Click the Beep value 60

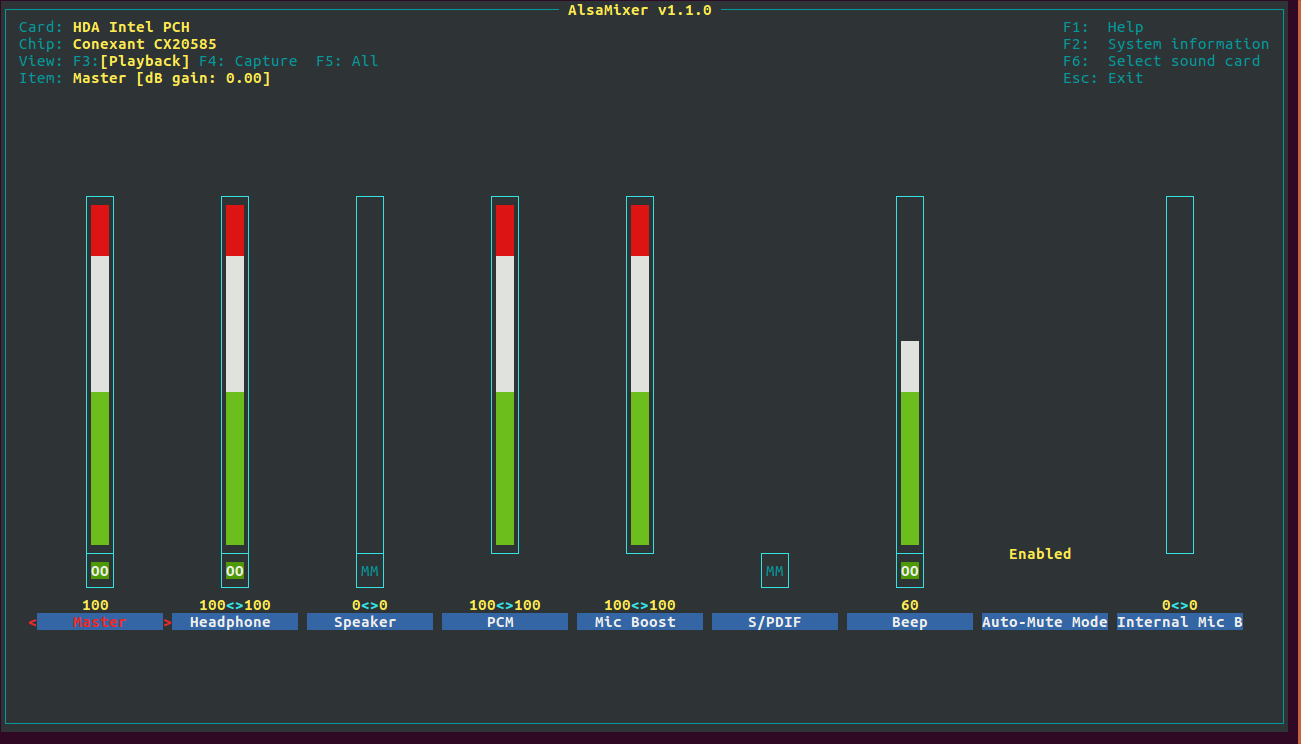[910, 605]
